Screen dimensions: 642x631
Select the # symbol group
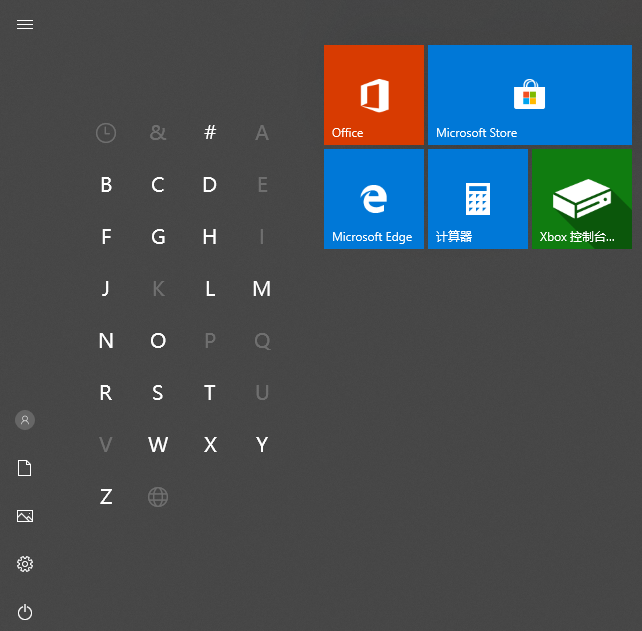tap(210, 132)
